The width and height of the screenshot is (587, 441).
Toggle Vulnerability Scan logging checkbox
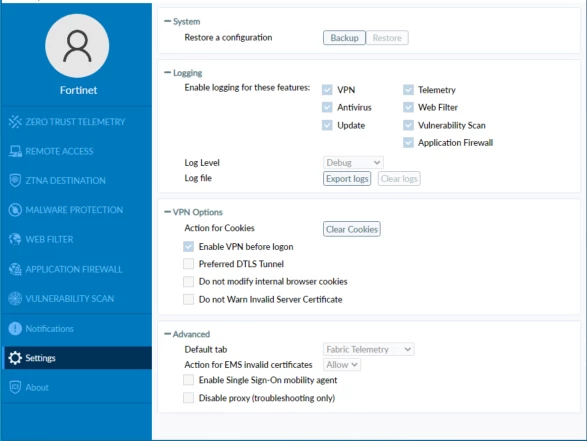pyautogui.click(x=408, y=125)
